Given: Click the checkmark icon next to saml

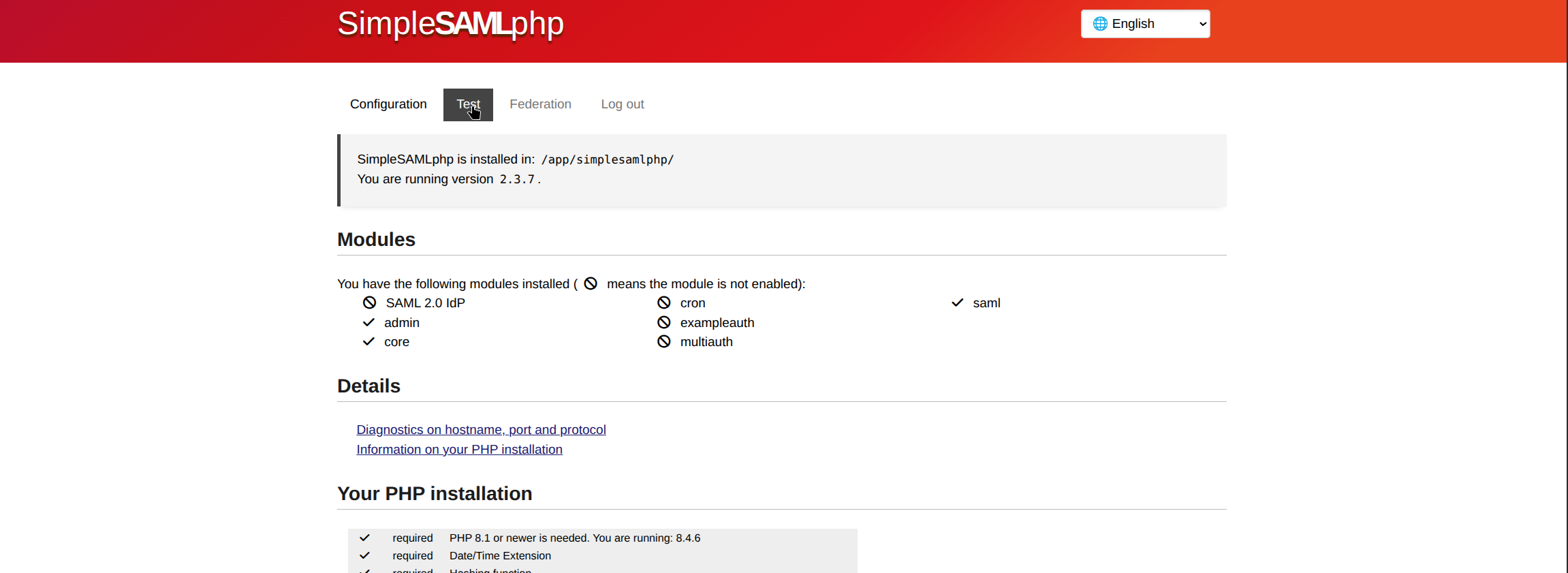Looking at the screenshot, I should tap(957, 303).
